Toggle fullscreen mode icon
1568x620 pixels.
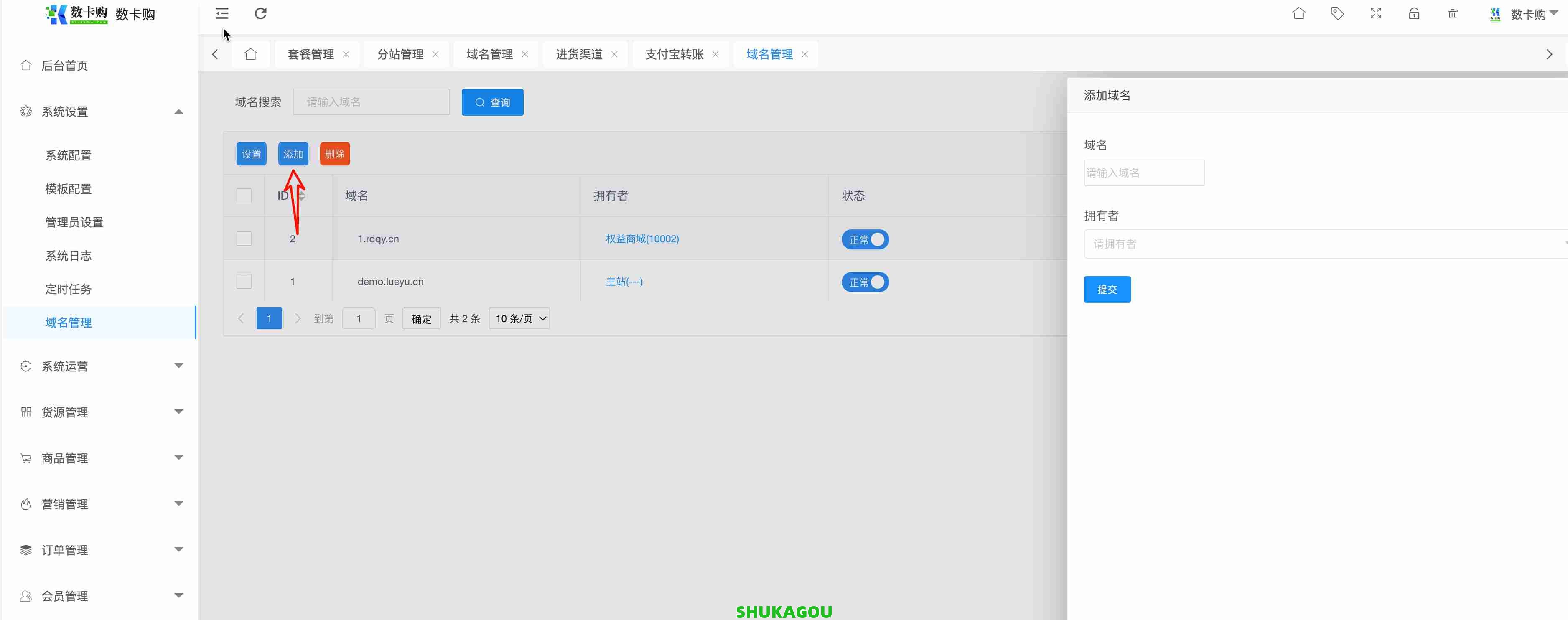1376,13
